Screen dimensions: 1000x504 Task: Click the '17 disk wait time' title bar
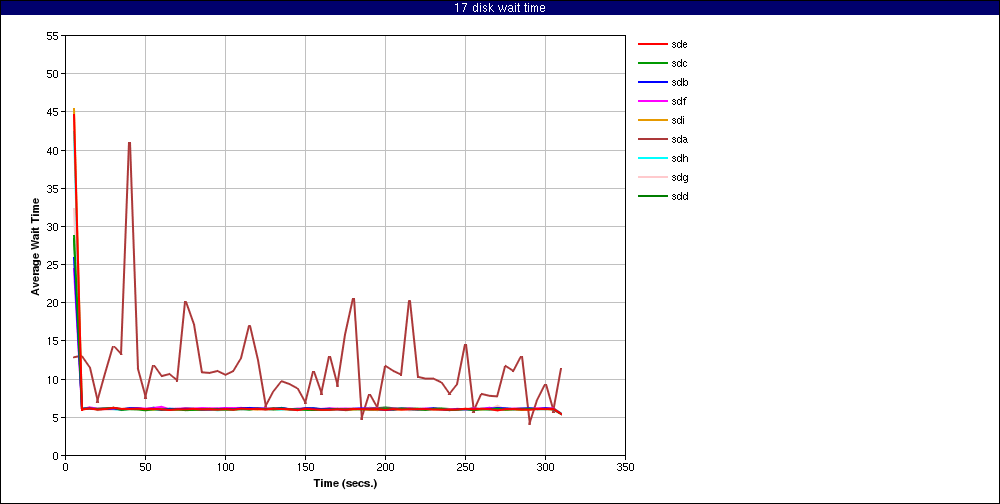coord(499,8)
